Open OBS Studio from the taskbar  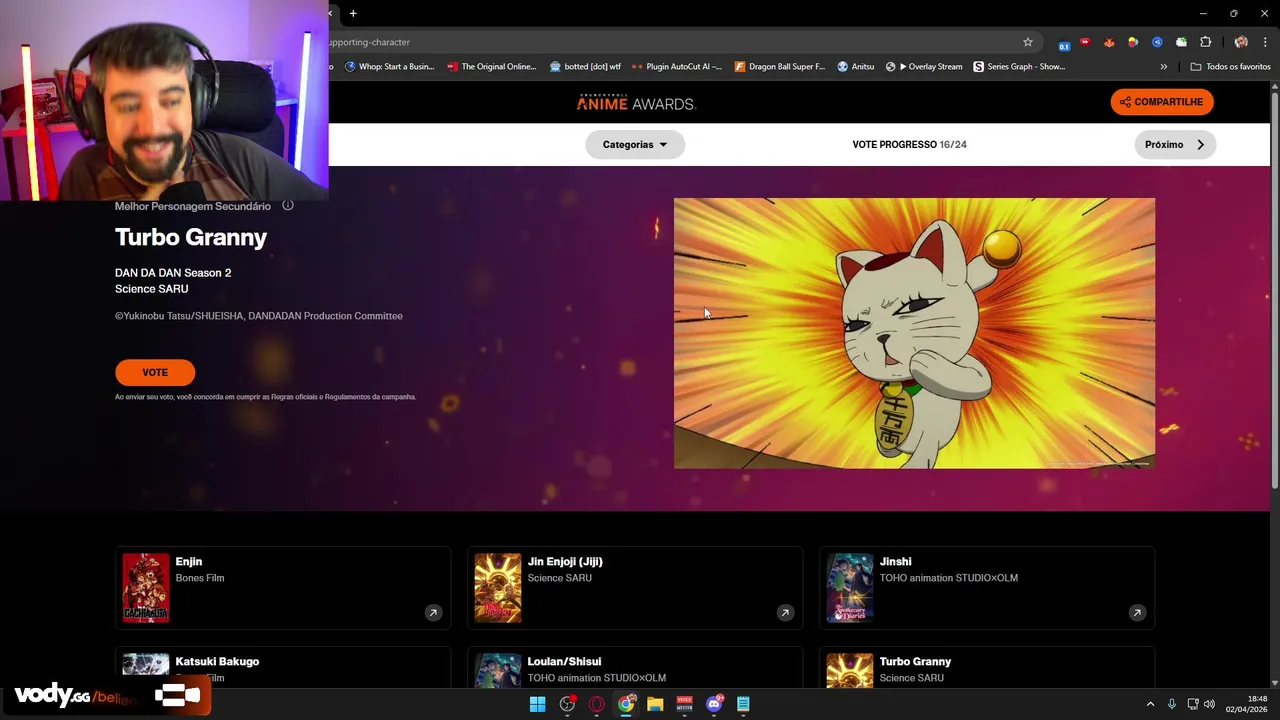pos(567,704)
